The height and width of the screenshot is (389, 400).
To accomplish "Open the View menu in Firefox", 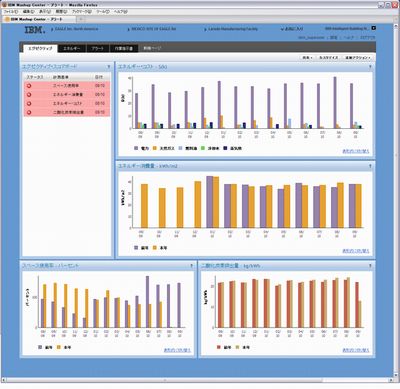I will click(45, 11).
